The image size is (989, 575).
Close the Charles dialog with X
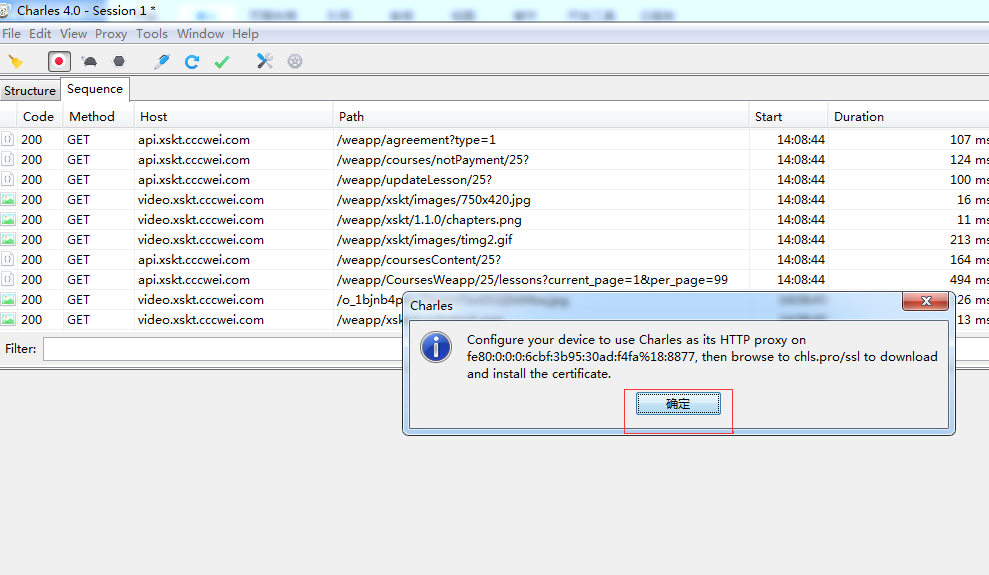click(x=926, y=301)
